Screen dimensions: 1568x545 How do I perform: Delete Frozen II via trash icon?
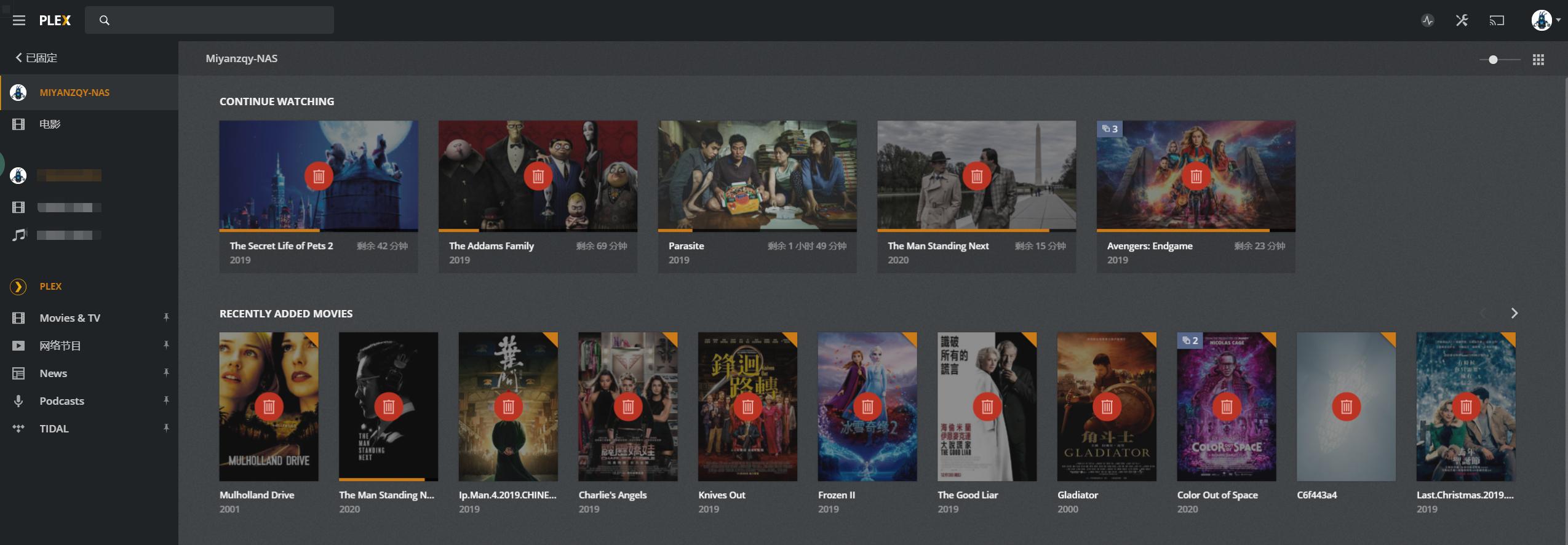click(x=867, y=407)
